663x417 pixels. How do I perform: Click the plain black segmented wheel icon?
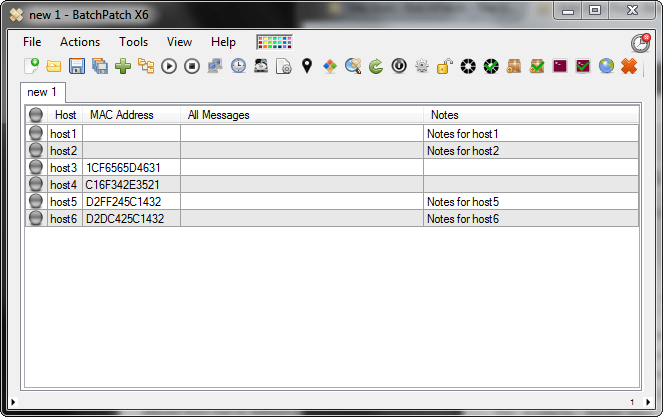[x=468, y=66]
